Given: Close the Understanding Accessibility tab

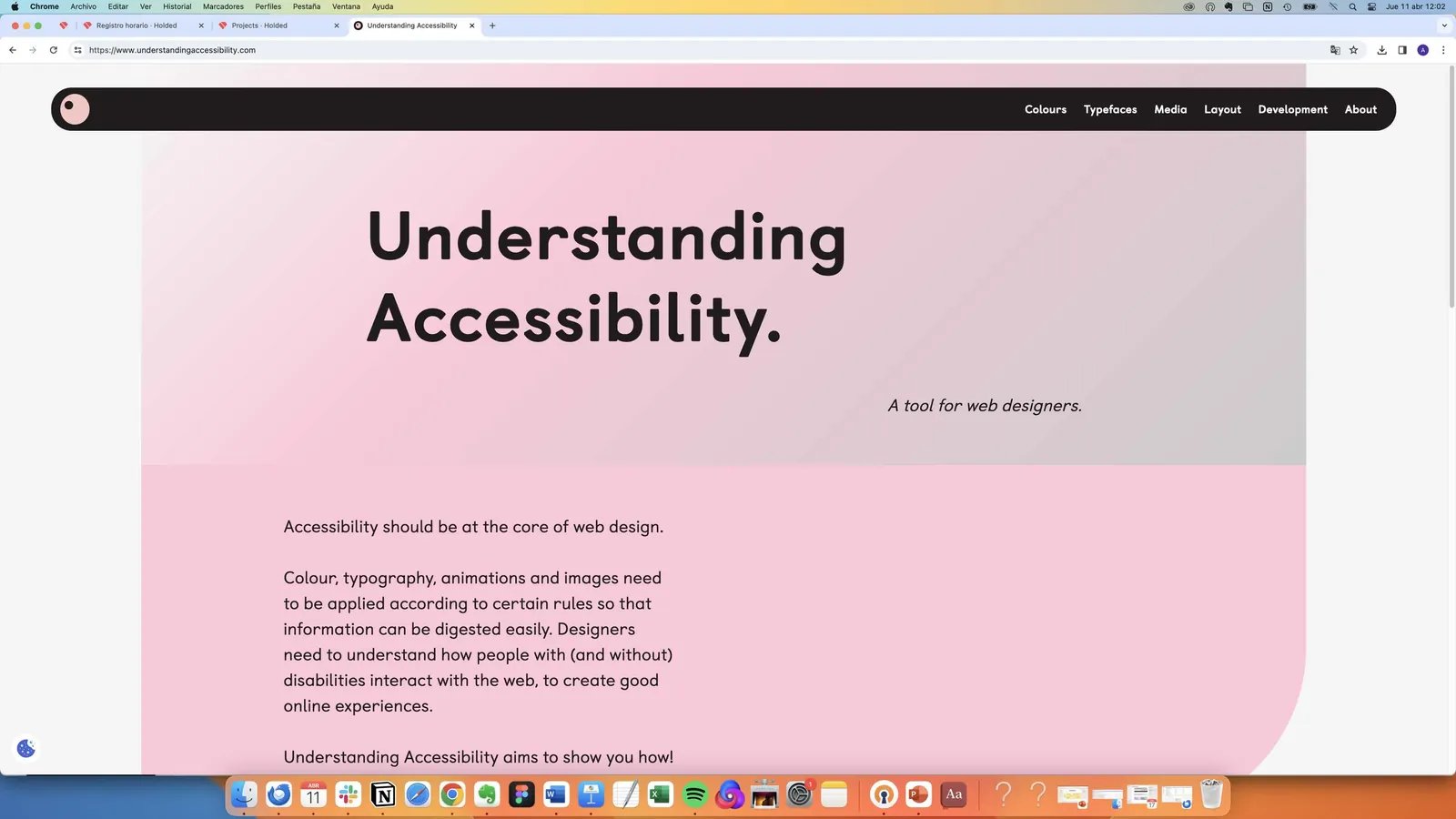Looking at the screenshot, I should (x=472, y=25).
